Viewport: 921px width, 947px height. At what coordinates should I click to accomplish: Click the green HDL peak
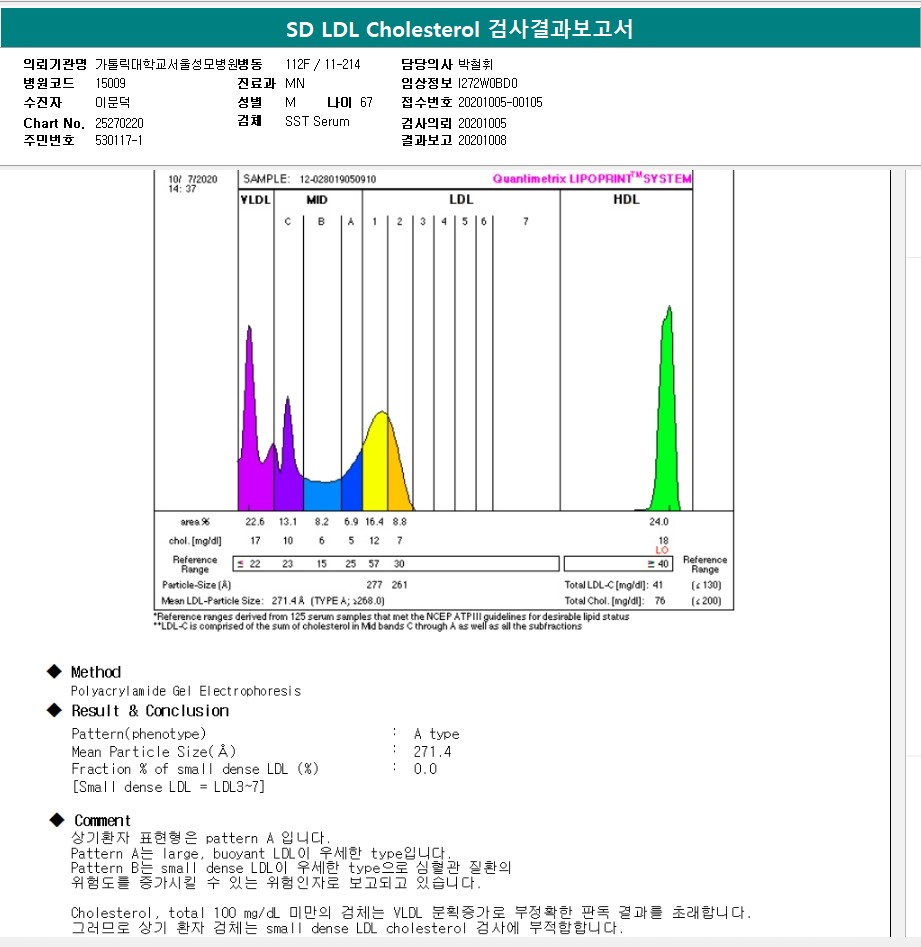tap(667, 423)
